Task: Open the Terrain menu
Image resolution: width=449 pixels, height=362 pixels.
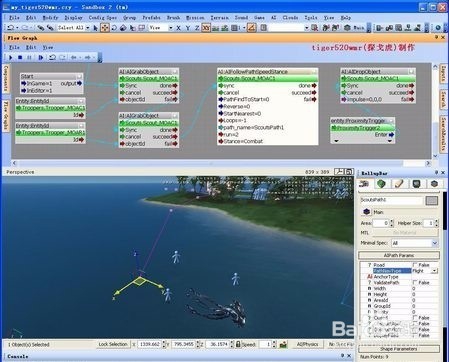Action: pos(219,17)
